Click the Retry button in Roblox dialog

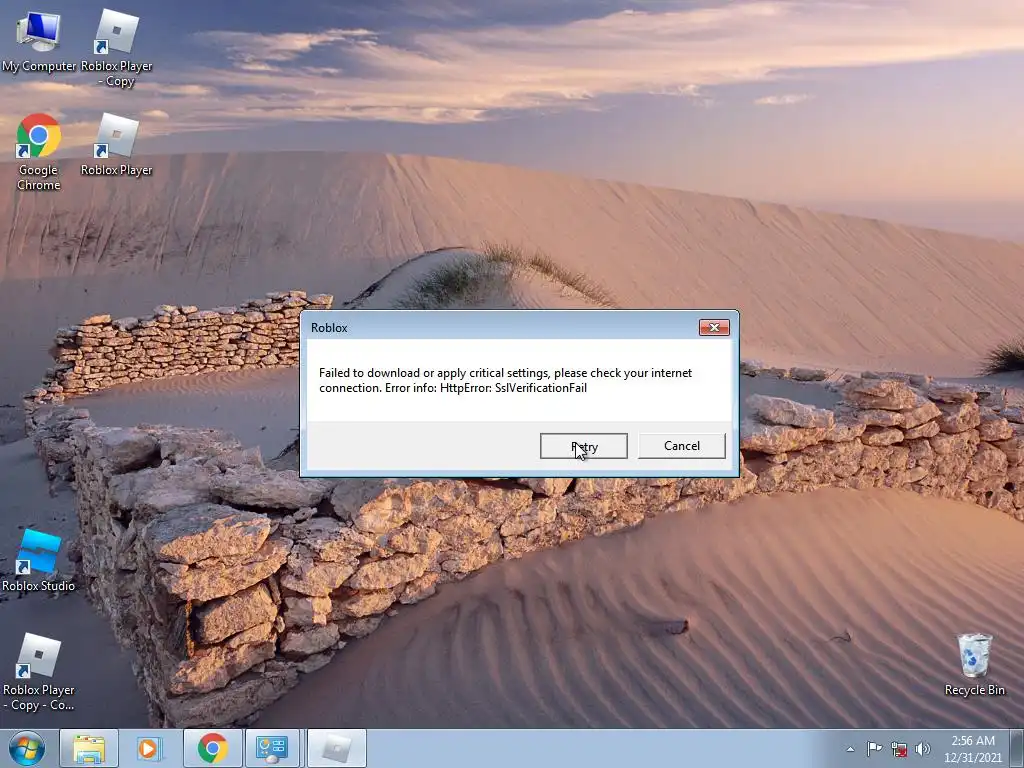(583, 446)
